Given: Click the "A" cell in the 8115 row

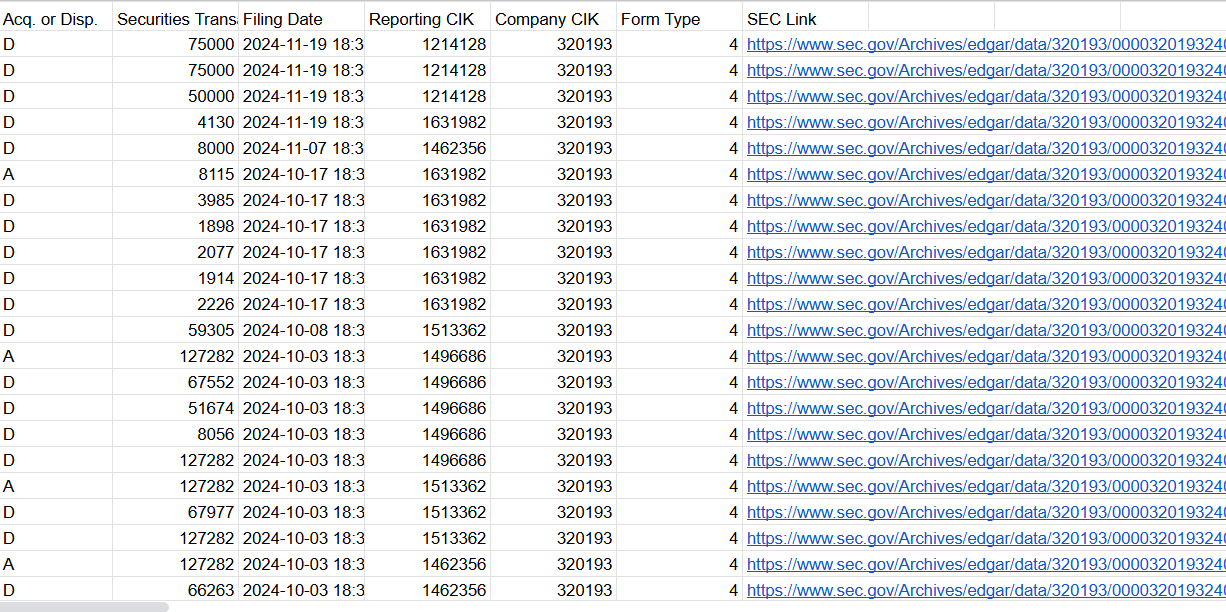Looking at the screenshot, I should tap(56, 174).
